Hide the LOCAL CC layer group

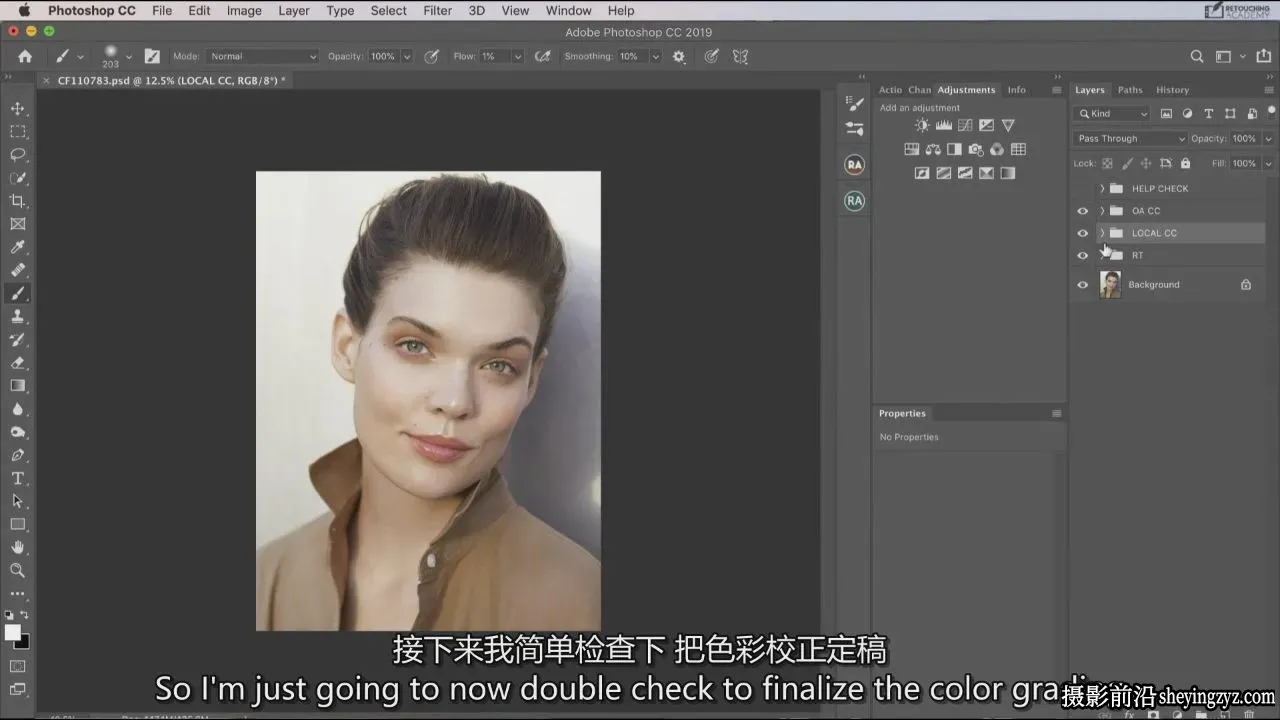tap(1082, 233)
